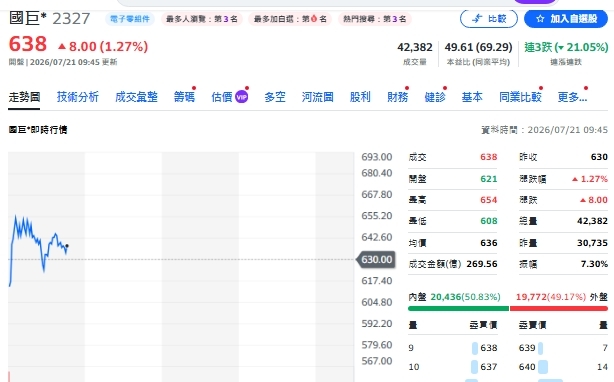Open the 同業比較 tab
This screenshot has width=614, height=382.
(x=520, y=97)
